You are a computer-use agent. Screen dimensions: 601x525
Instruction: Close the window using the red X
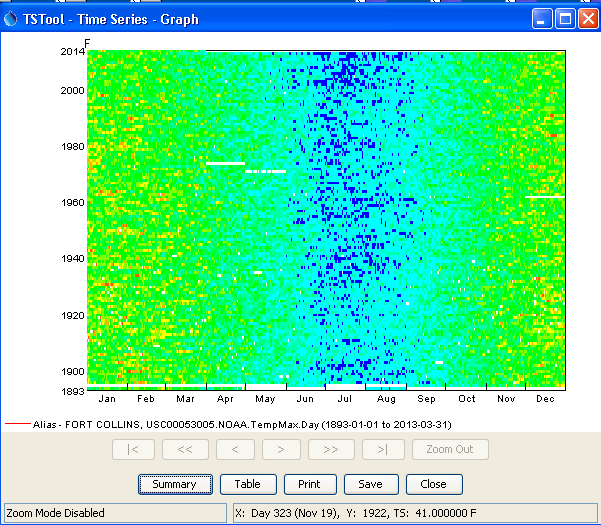pos(586,19)
